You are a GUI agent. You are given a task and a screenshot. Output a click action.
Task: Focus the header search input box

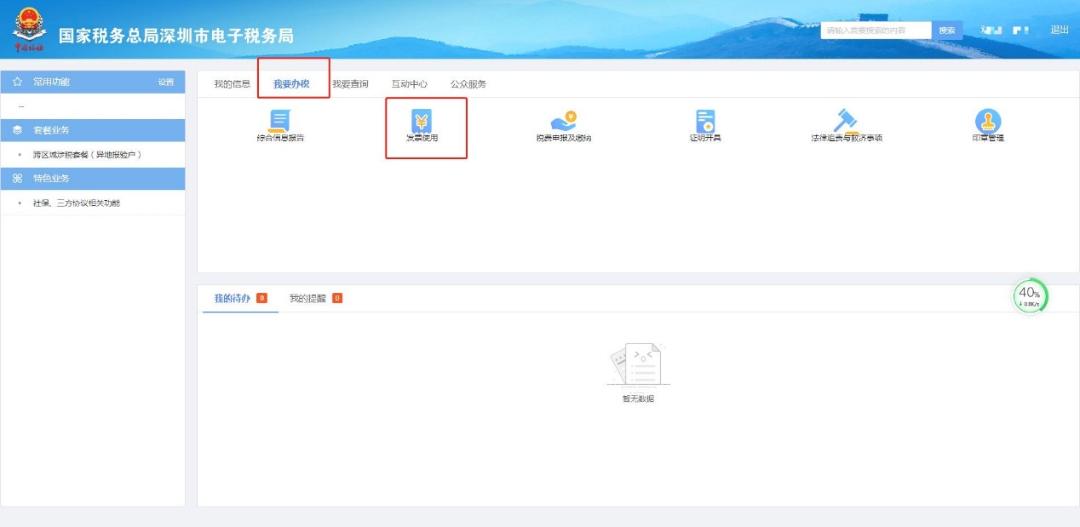875,30
